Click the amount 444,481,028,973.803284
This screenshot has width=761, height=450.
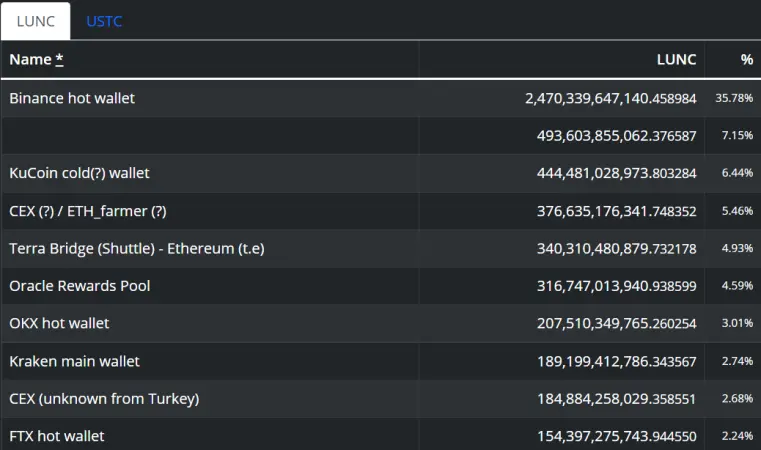616,173
